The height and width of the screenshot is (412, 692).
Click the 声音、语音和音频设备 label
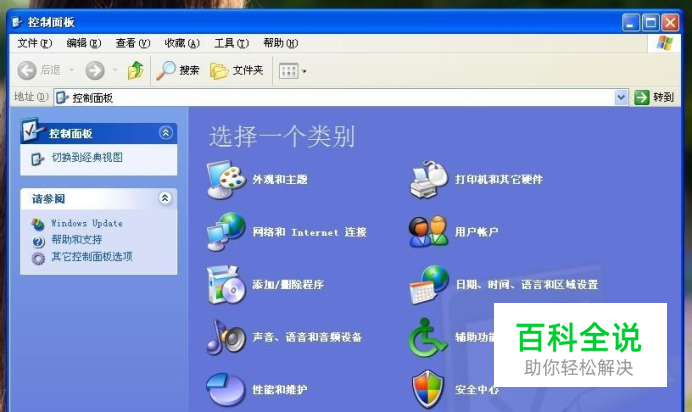307,337
